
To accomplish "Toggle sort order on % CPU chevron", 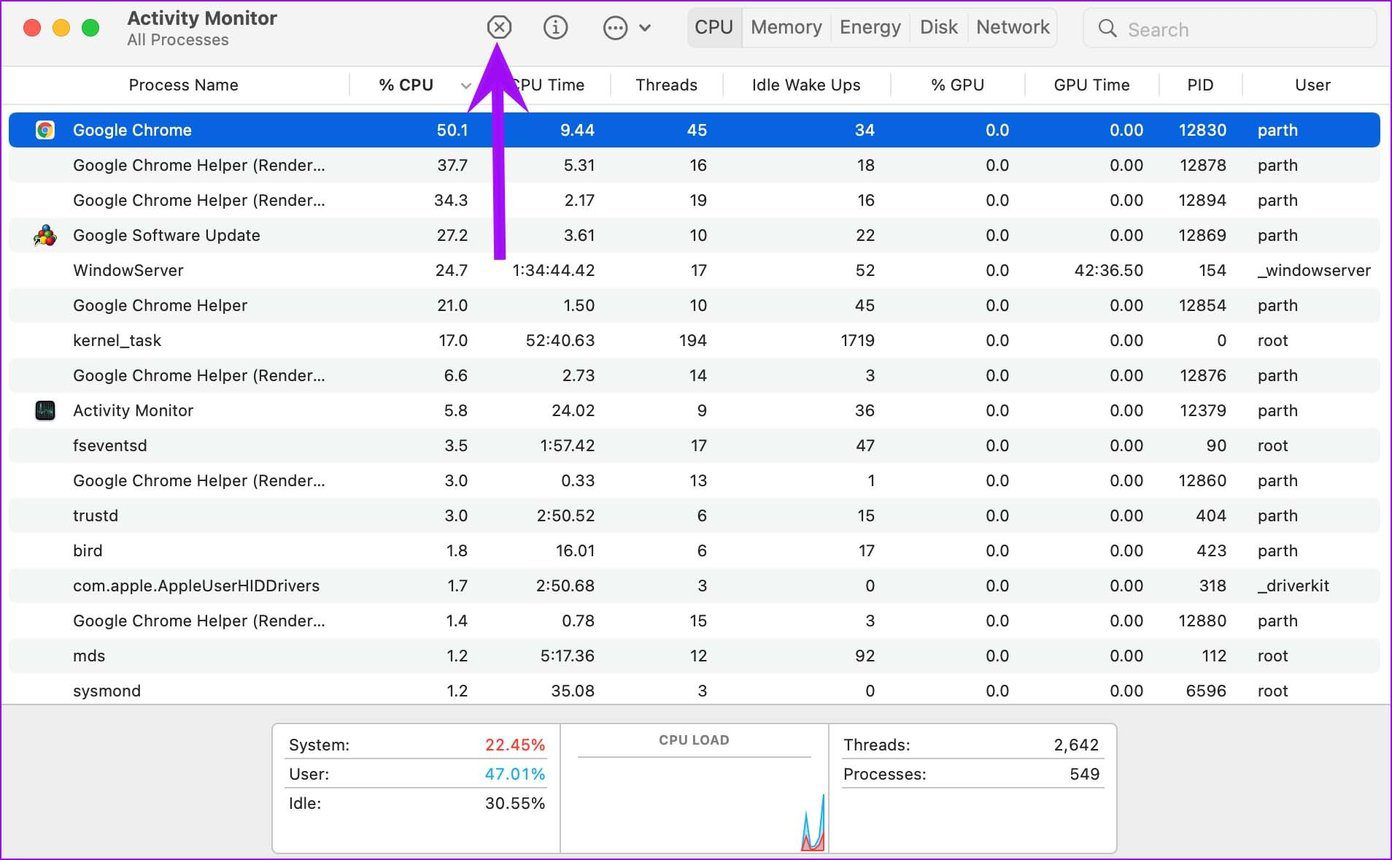I will click(x=466, y=86).
